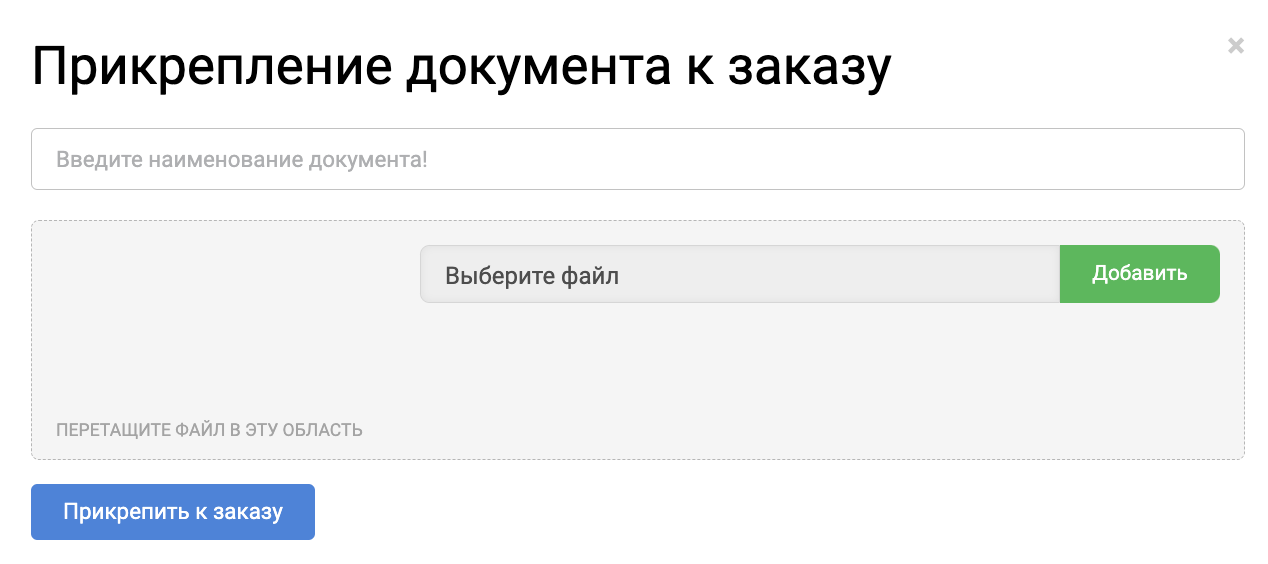The width and height of the screenshot is (1268, 564).
Task: Dismiss the modal with the X icon
Action: coord(1236,45)
